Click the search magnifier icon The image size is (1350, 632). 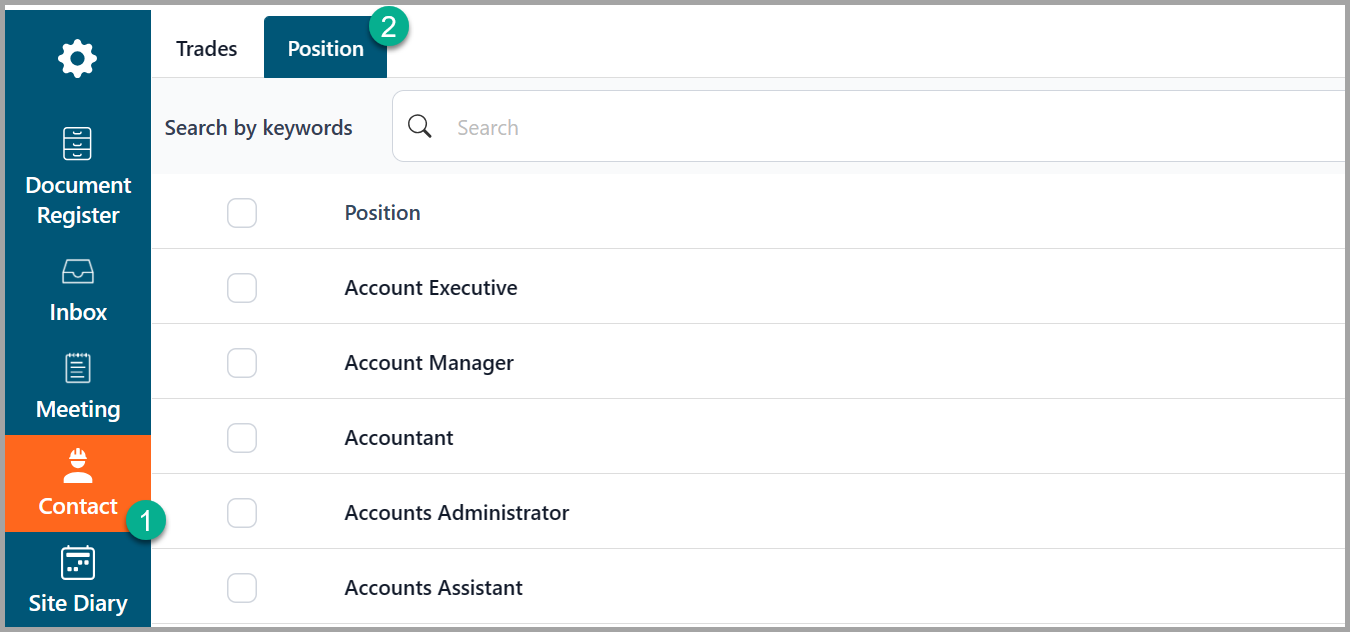click(420, 126)
